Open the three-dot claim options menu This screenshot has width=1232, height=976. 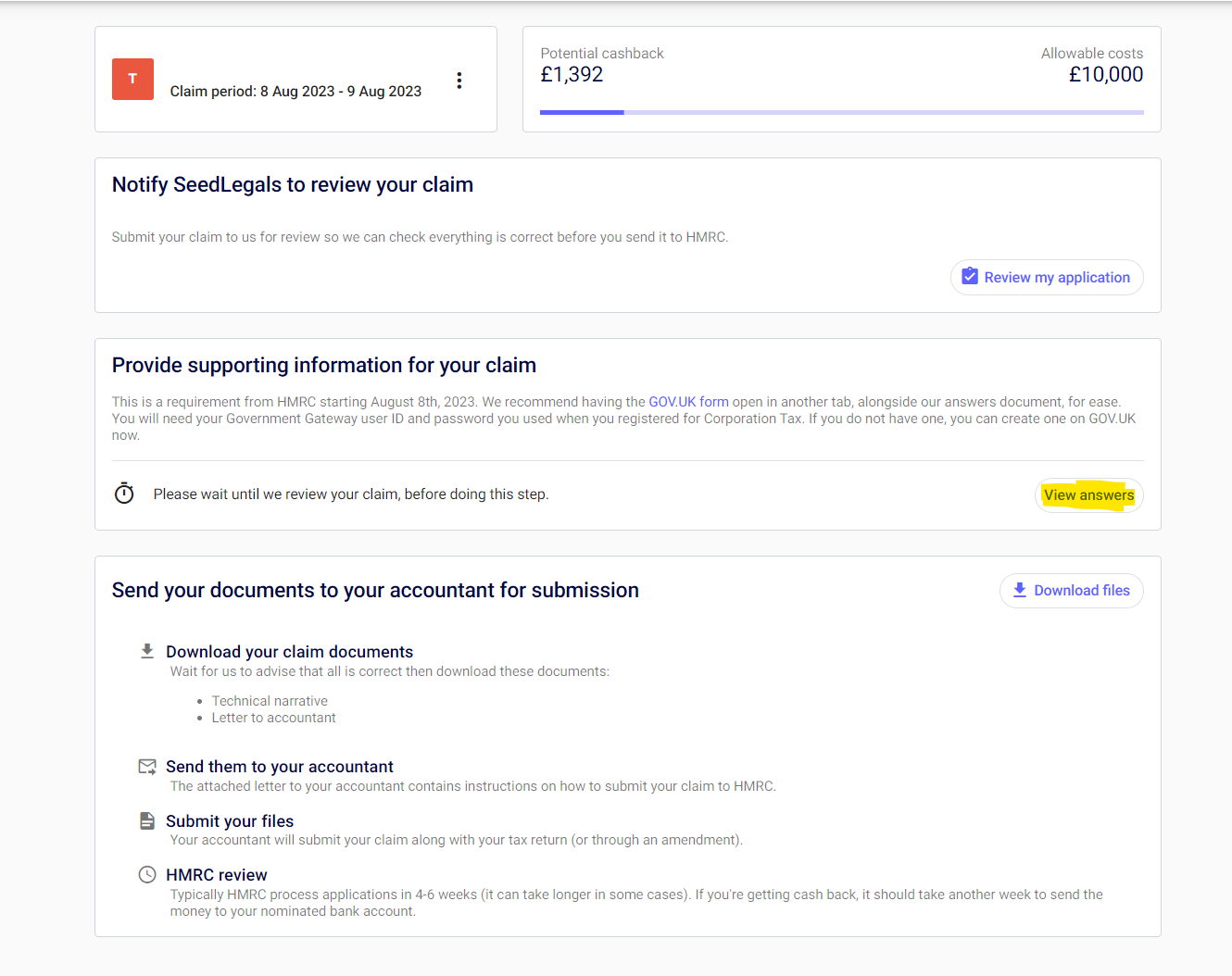(x=459, y=81)
